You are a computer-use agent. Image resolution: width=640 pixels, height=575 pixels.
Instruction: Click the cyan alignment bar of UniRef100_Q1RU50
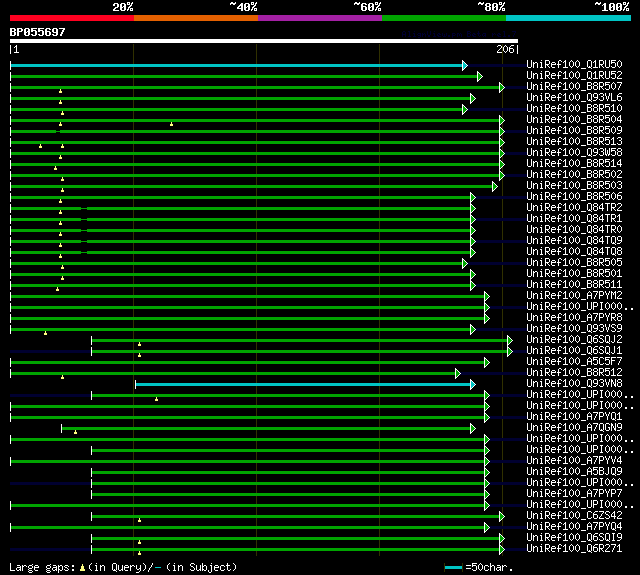pyautogui.click(x=236, y=65)
